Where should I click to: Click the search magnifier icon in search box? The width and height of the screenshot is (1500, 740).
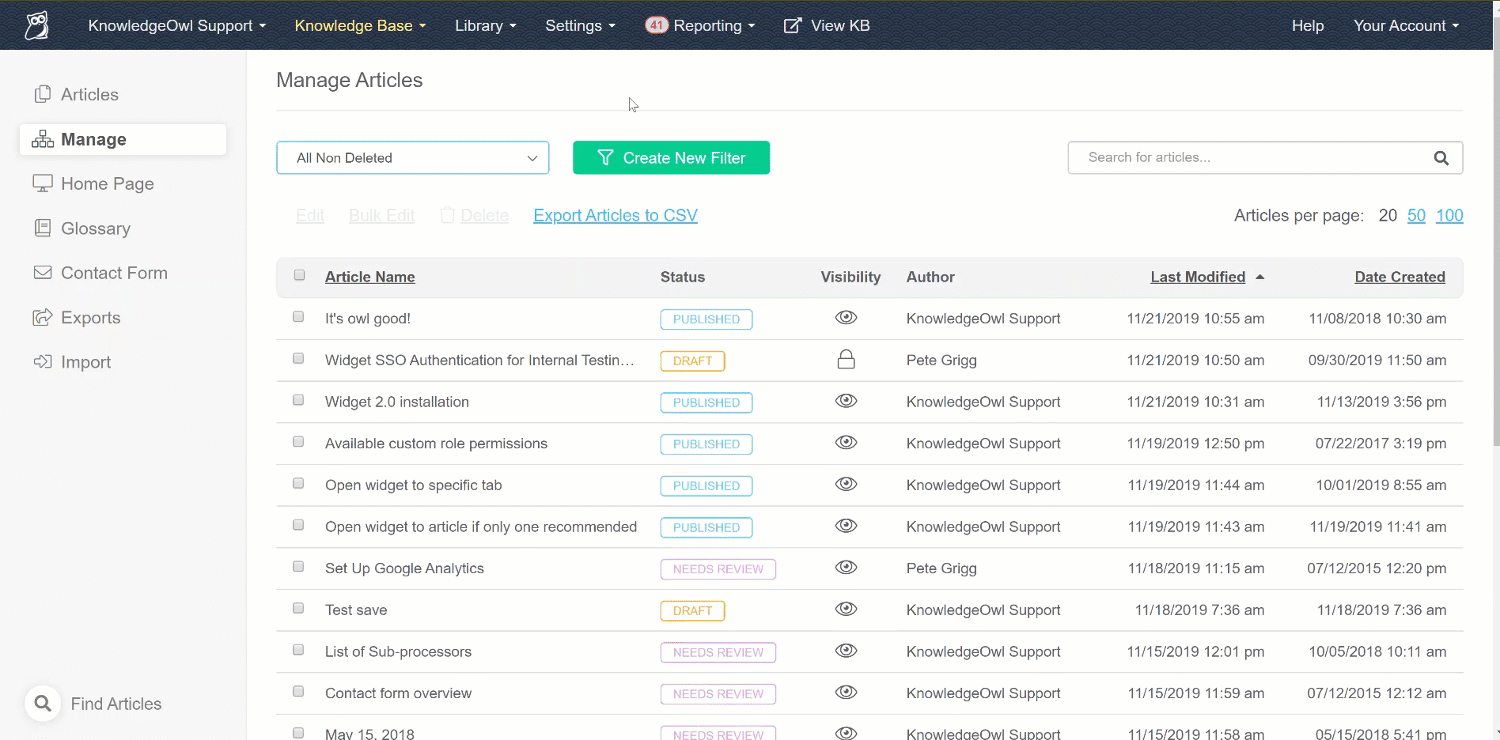(x=1441, y=158)
